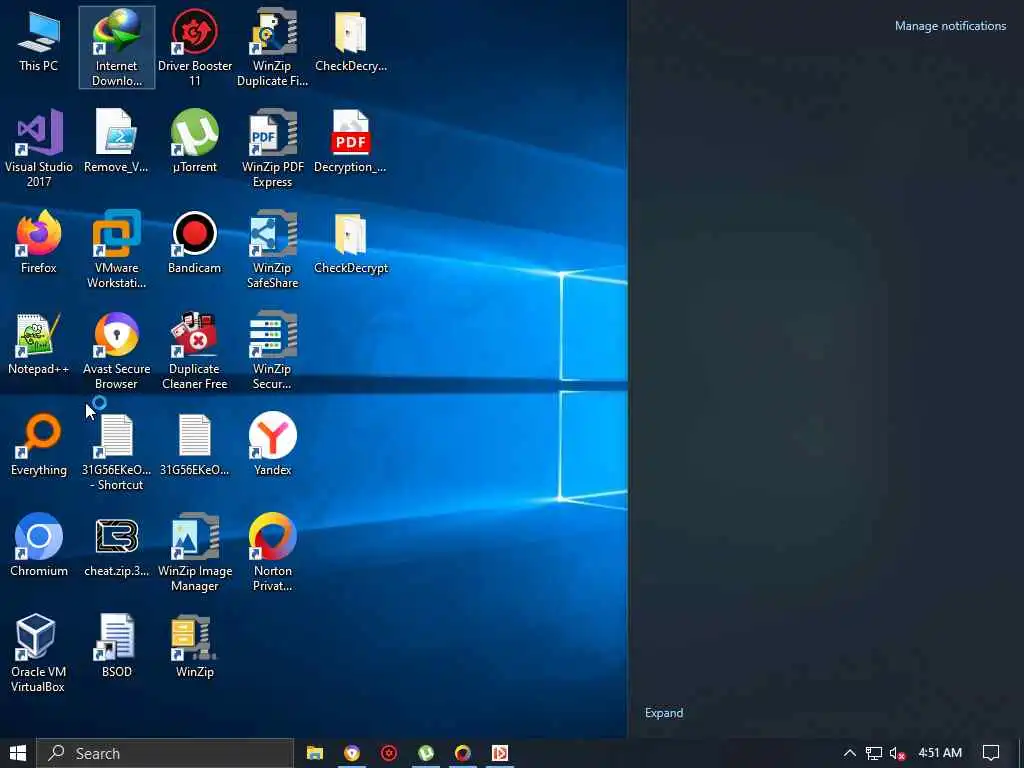Click Expand in the Action Center
Image resolution: width=1024 pixels, height=768 pixels.
tap(664, 713)
